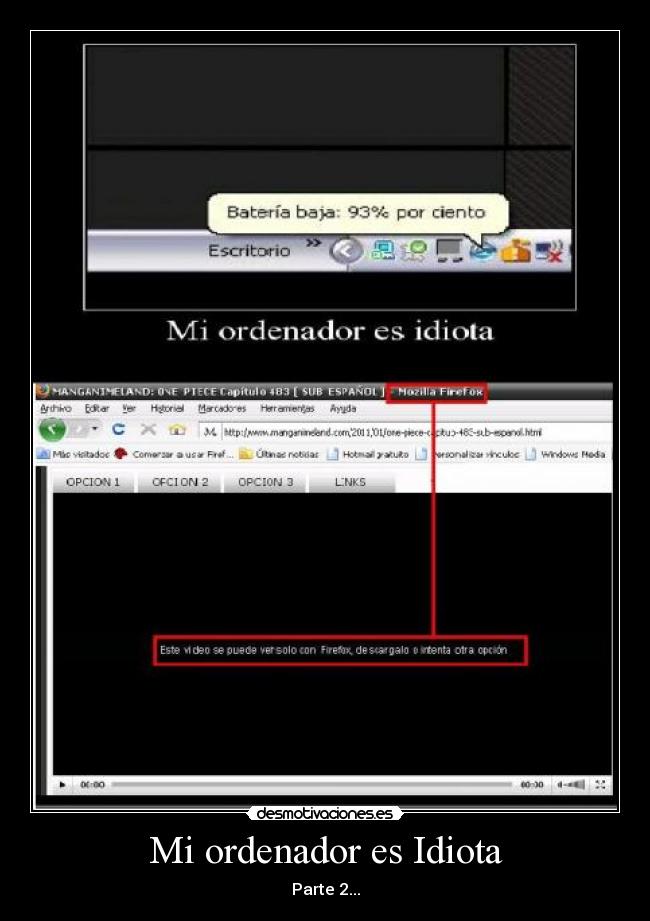
Task: Open the back/forward history dropdown arrow
Action: coord(95,429)
